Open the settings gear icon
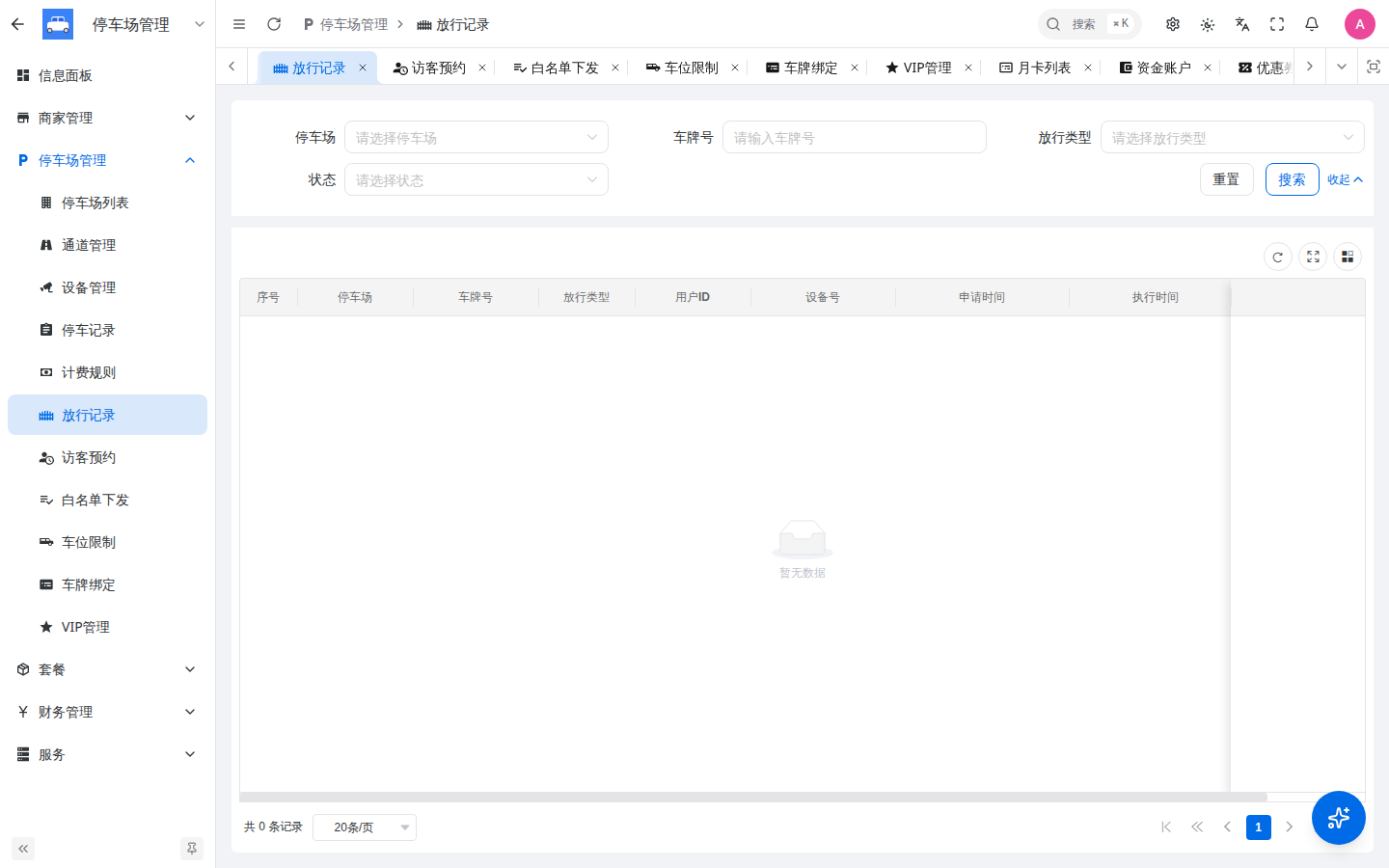 click(x=1173, y=24)
